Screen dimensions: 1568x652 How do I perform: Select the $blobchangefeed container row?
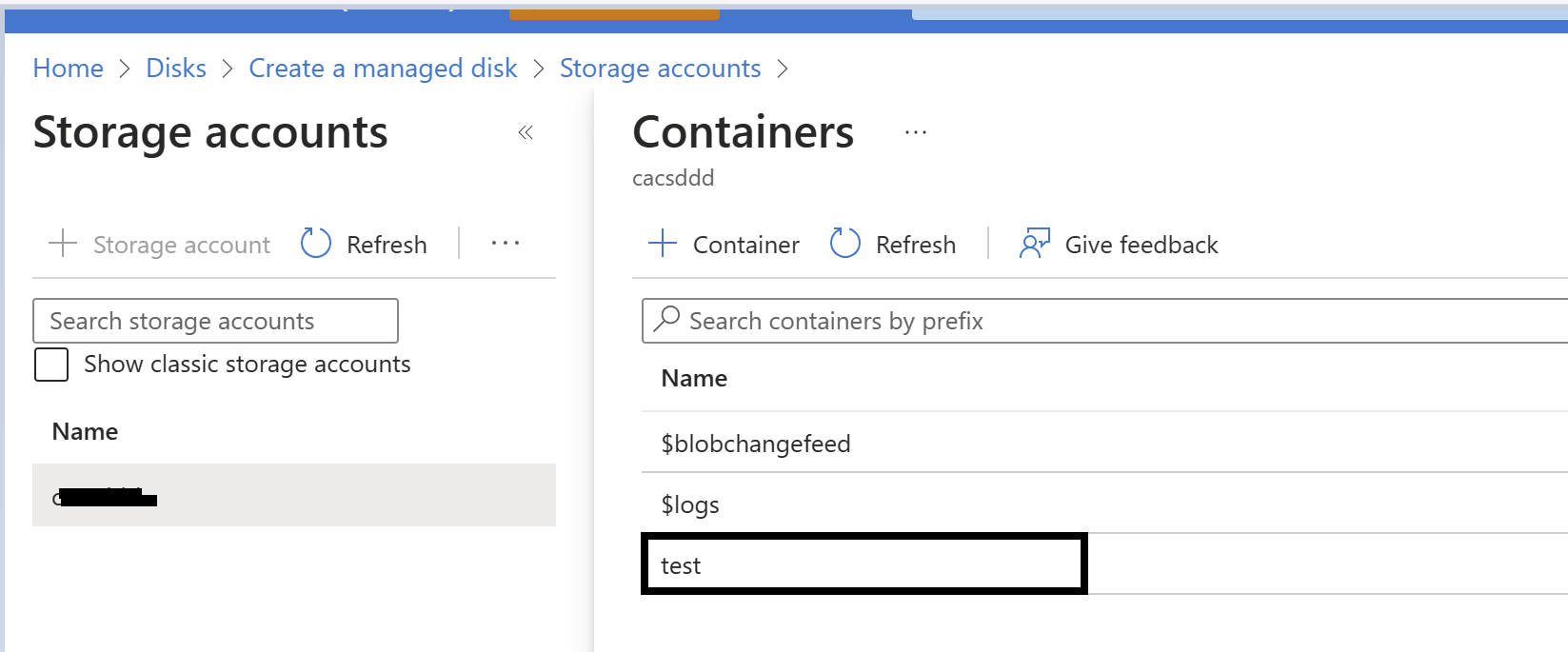pos(1104,443)
